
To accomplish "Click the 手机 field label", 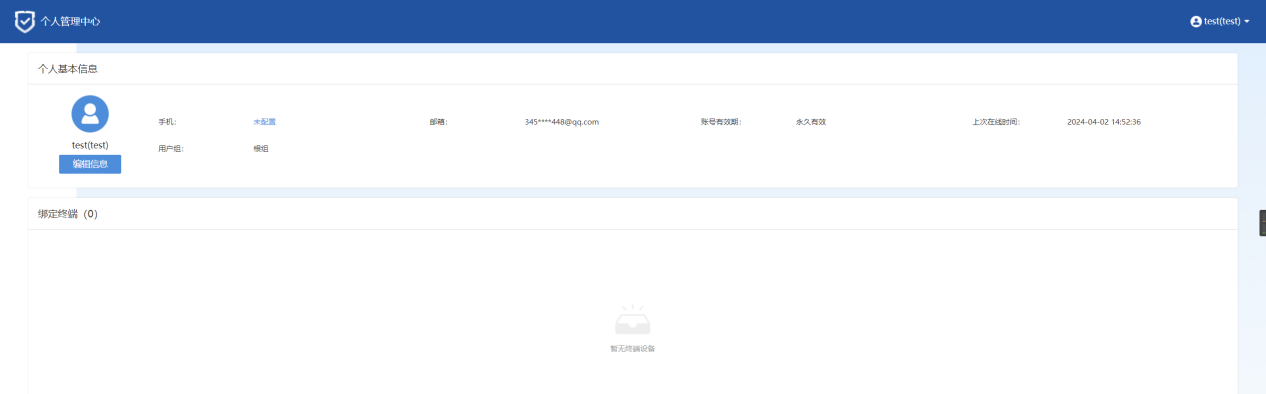I will [x=167, y=122].
